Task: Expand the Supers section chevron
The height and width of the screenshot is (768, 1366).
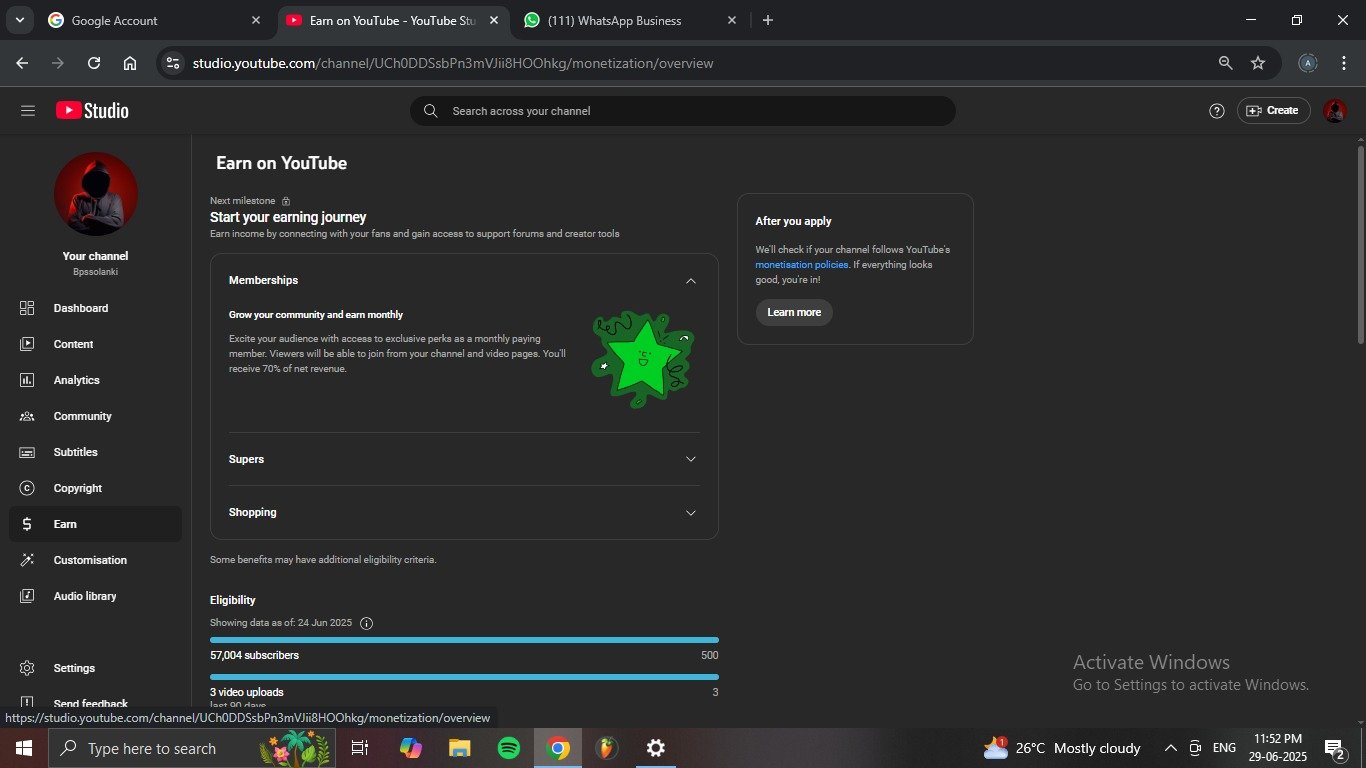Action: pos(690,459)
